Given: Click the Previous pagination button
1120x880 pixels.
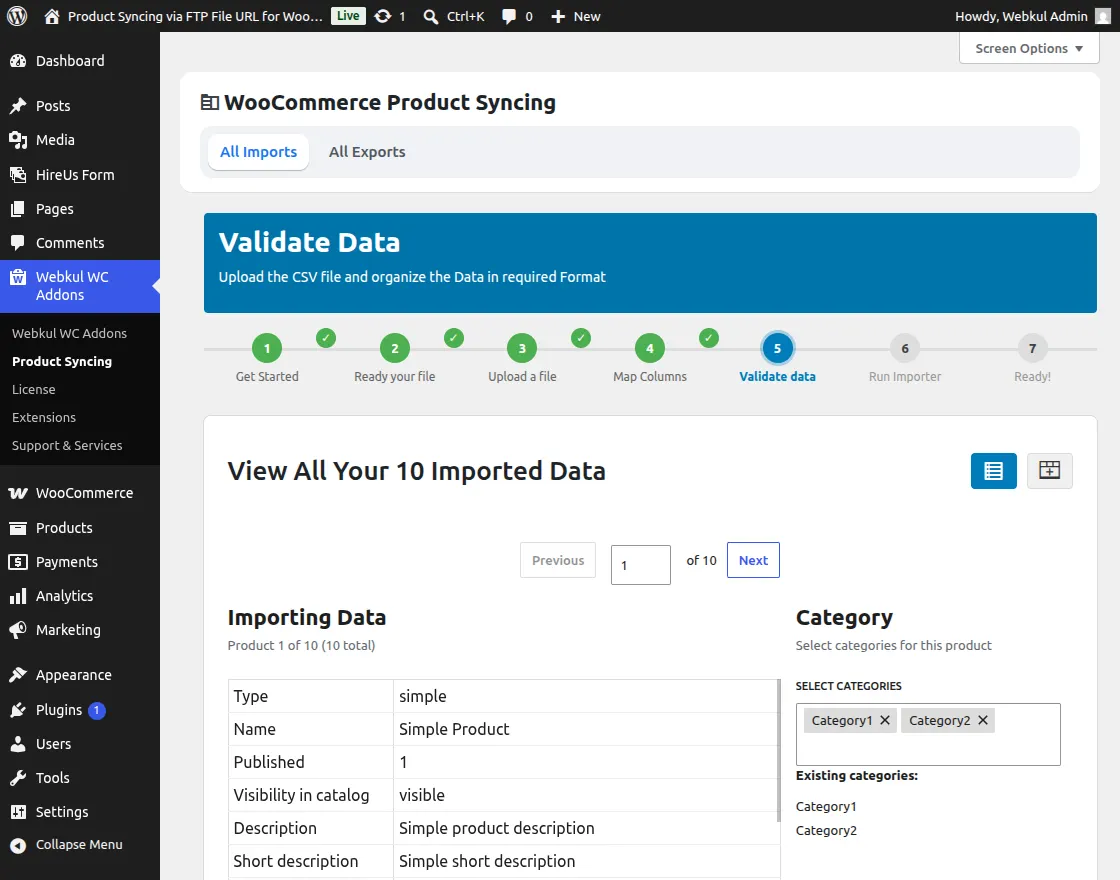Looking at the screenshot, I should (558, 560).
